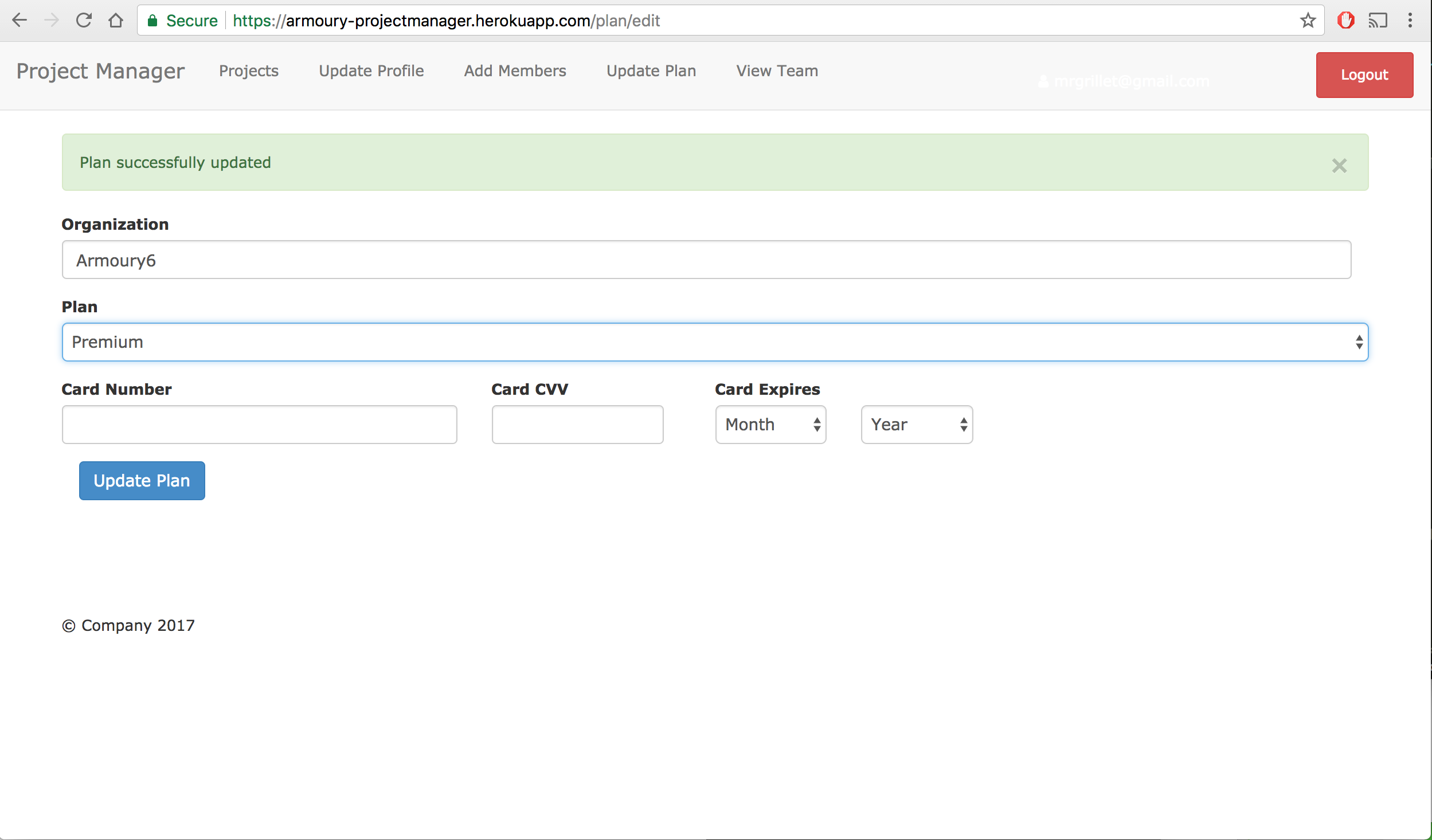This screenshot has height=840, width=1432.
Task: Dismiss the Plan successfully updated alert
Action: pos(1340,166)
